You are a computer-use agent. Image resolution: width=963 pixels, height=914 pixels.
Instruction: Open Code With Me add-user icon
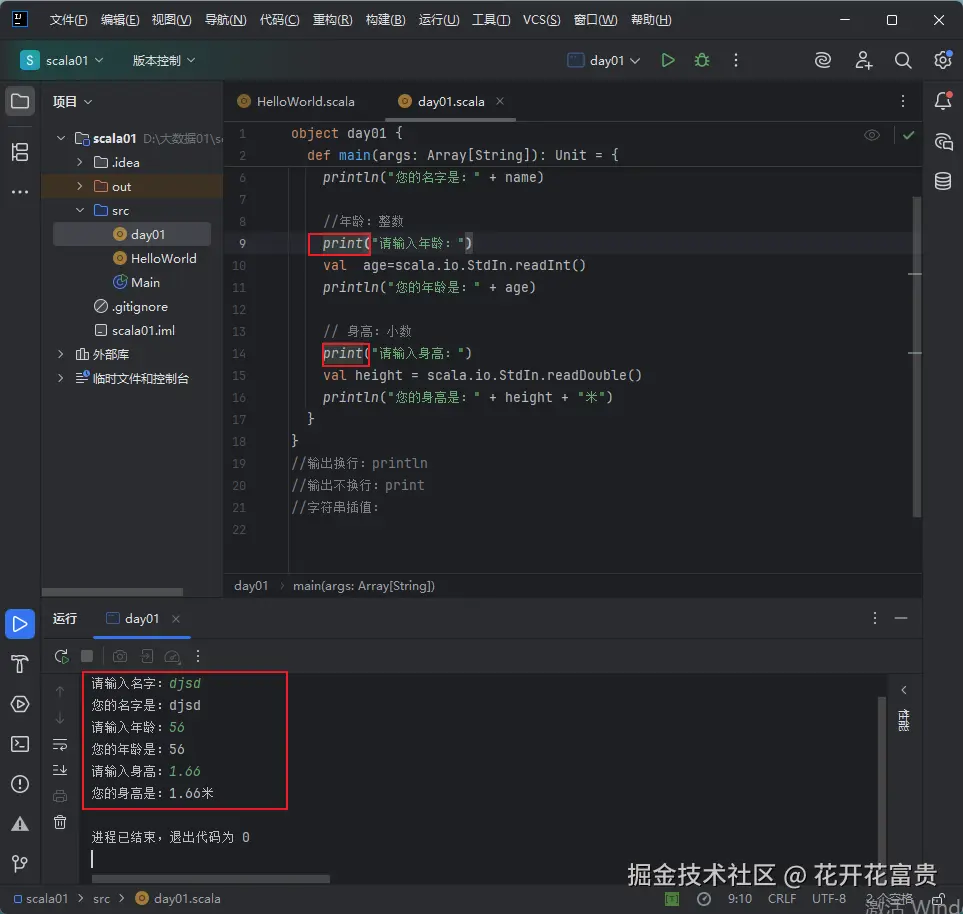tap(863, 60)
